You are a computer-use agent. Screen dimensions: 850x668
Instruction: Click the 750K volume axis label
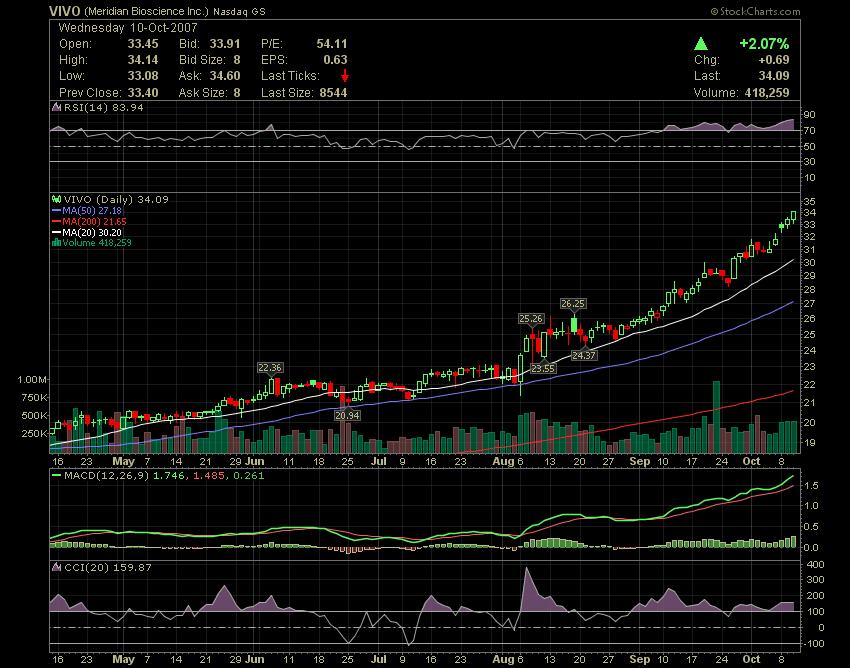pos(35,397)
